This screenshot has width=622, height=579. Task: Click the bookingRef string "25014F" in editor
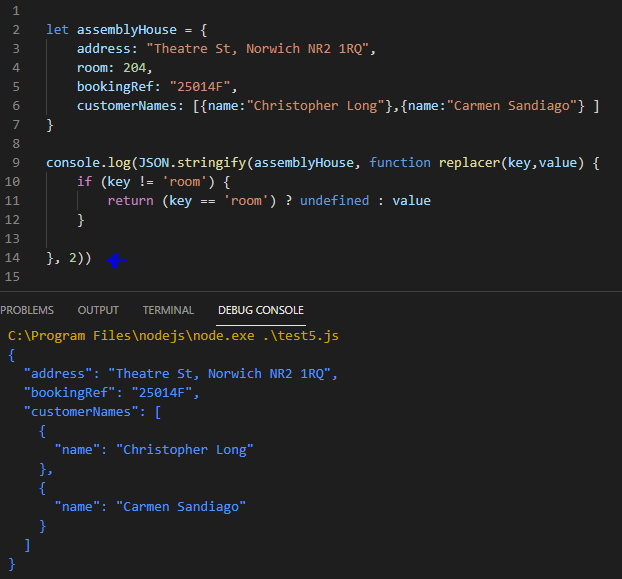pyautogui.click(x=200, y=87)
